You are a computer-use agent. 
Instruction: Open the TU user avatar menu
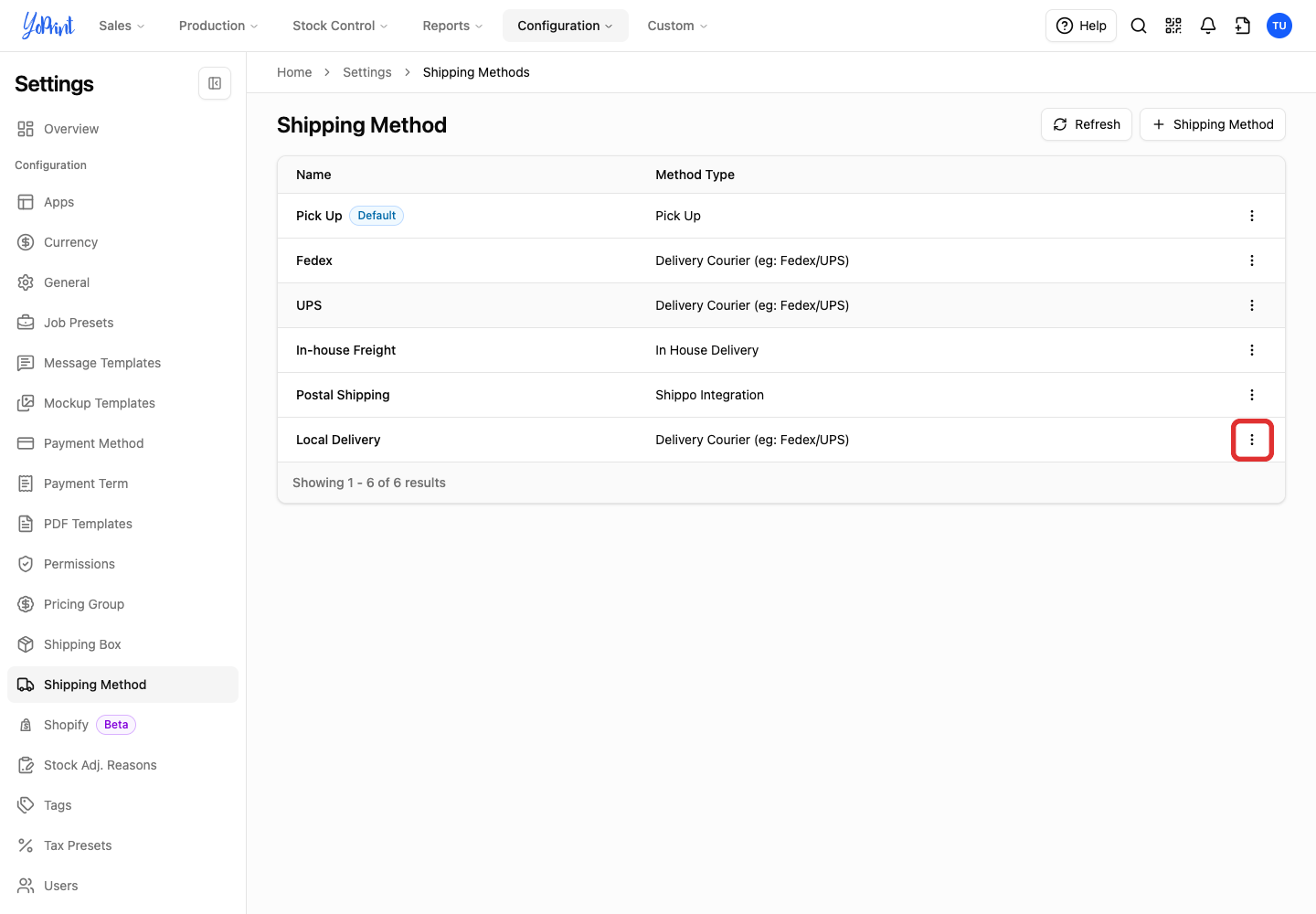tap(1279, 26)
